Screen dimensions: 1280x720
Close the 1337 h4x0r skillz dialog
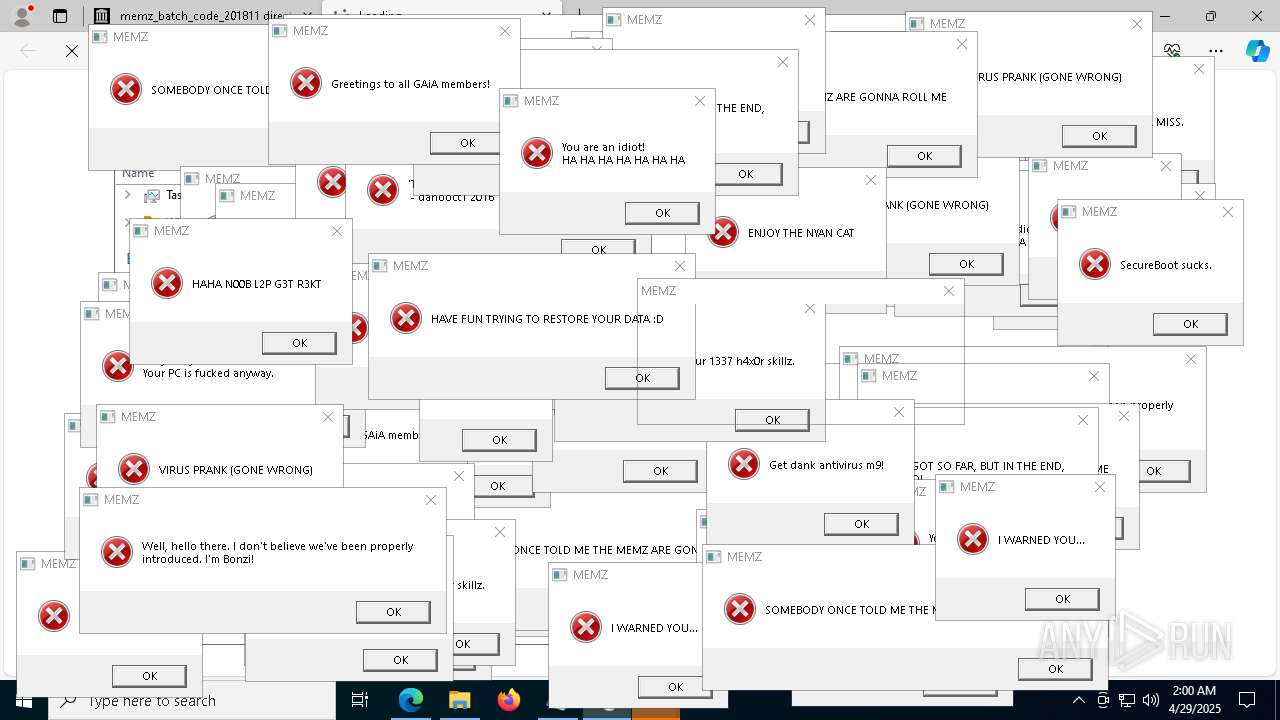tap(810, 309)
